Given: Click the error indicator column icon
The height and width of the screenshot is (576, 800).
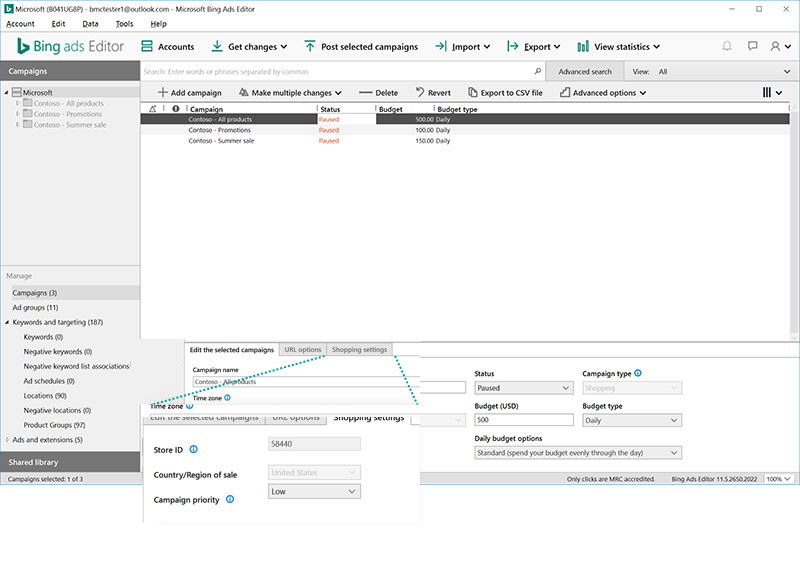Looking at the screenshot, I should click(176, 109).
